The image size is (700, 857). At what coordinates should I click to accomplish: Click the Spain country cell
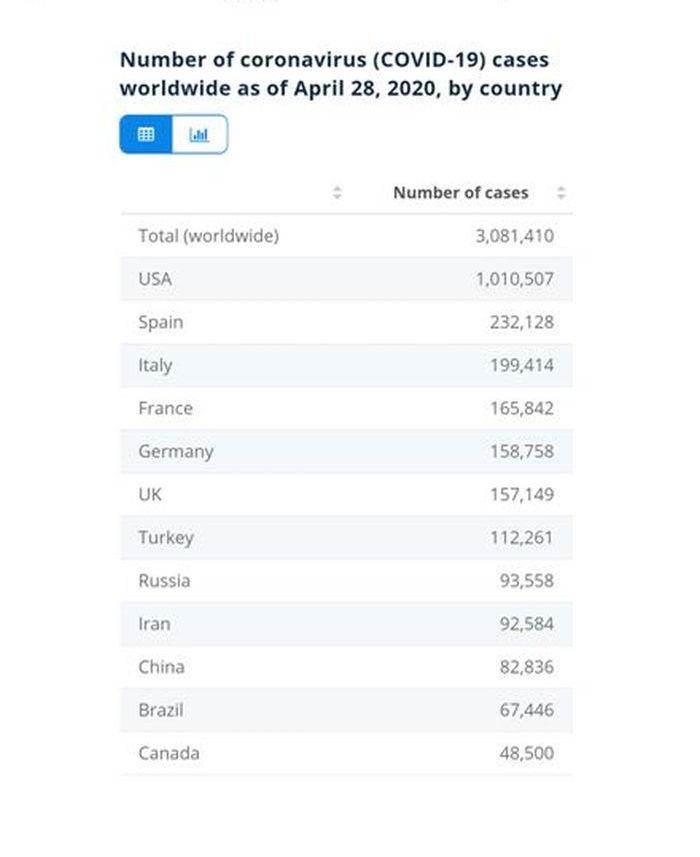(161, 322)
